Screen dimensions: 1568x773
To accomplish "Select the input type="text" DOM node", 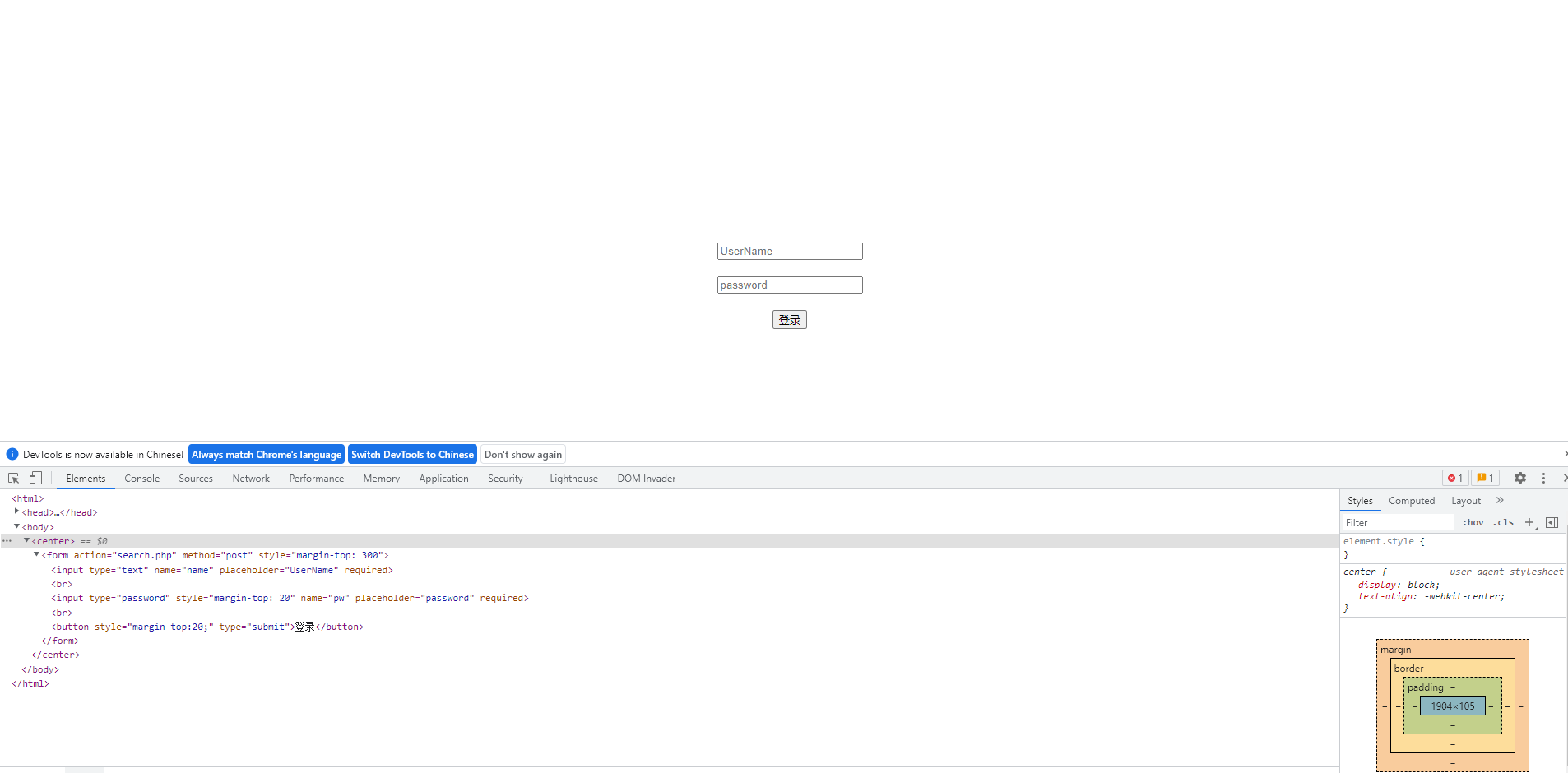I will 222,570.
